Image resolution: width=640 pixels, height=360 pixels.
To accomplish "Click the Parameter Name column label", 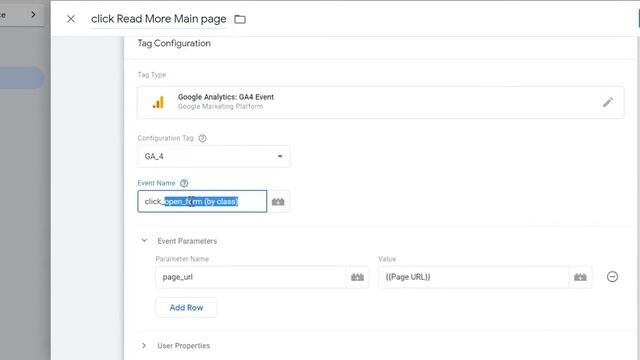I will click(182, 259).
